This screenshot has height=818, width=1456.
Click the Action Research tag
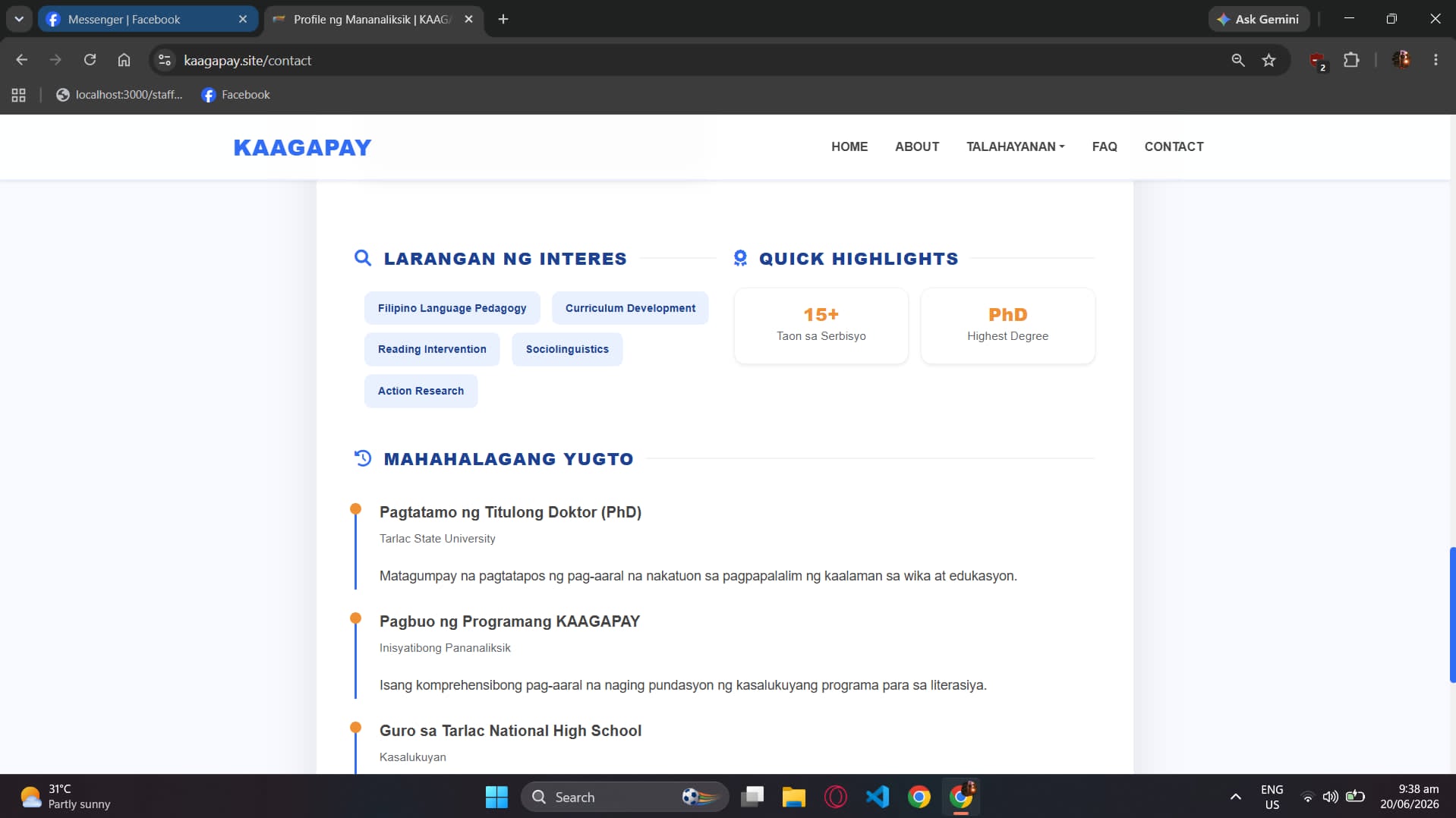tap(421, 391)
